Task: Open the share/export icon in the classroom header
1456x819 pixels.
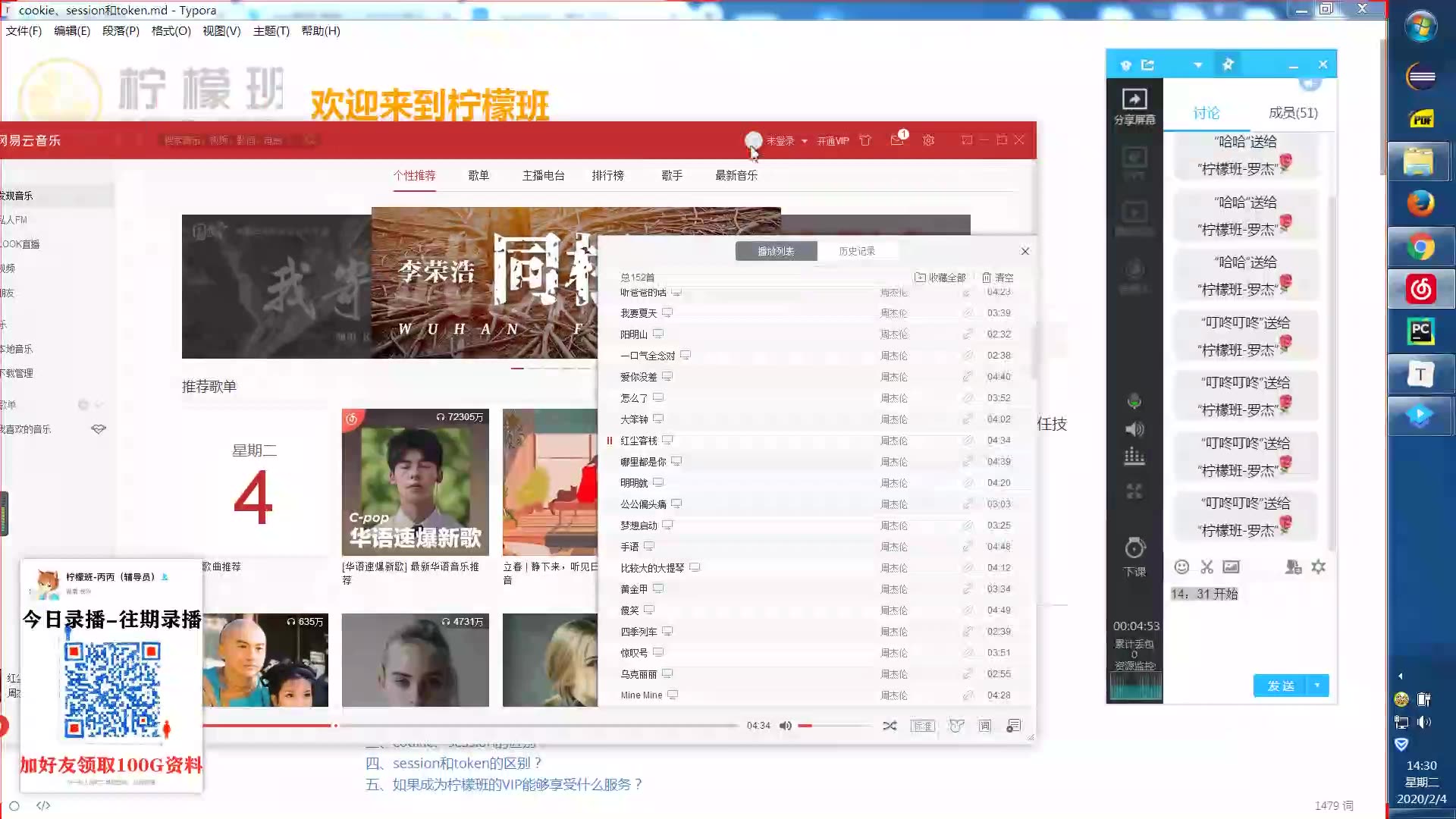Action: coord(1148,65)
